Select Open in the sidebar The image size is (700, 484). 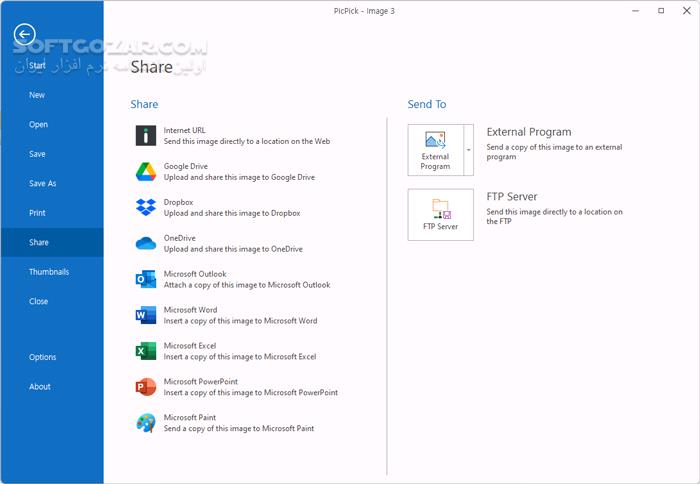[38, 125]
